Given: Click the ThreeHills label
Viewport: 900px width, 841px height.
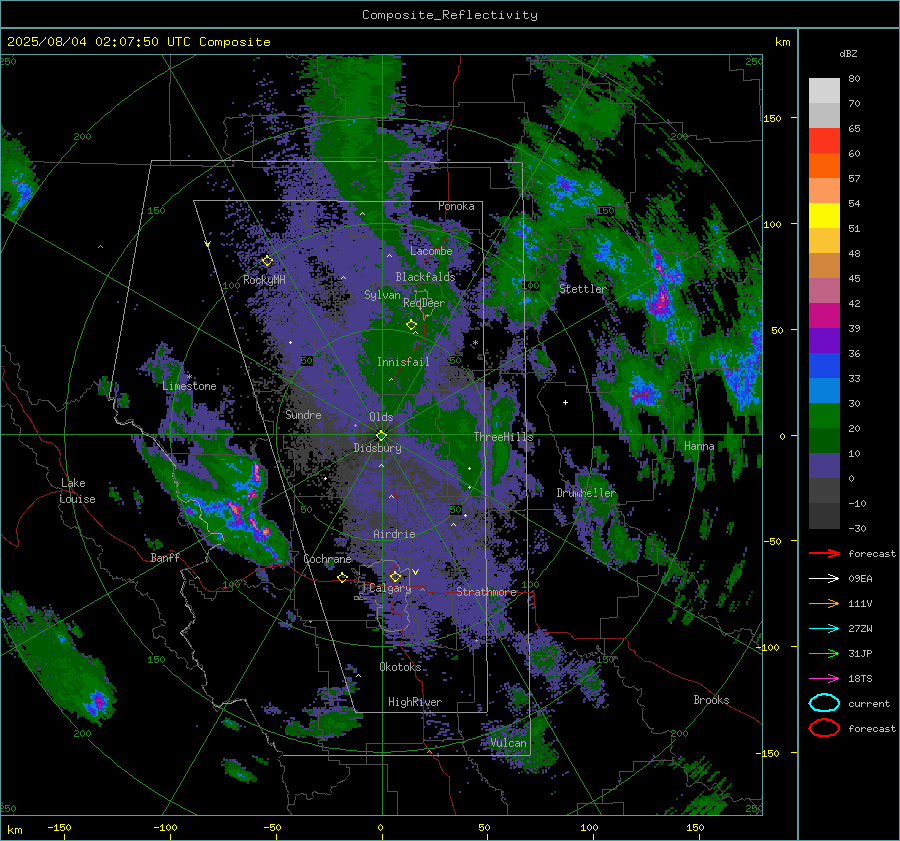Looking at the screenshot, I should [503, 437].
